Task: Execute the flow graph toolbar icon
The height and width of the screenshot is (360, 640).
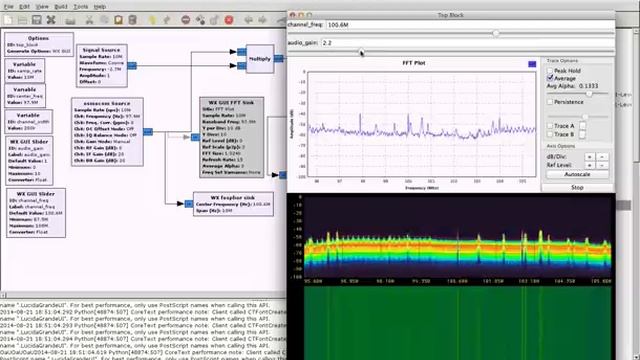Action: (x=215, y=20)
